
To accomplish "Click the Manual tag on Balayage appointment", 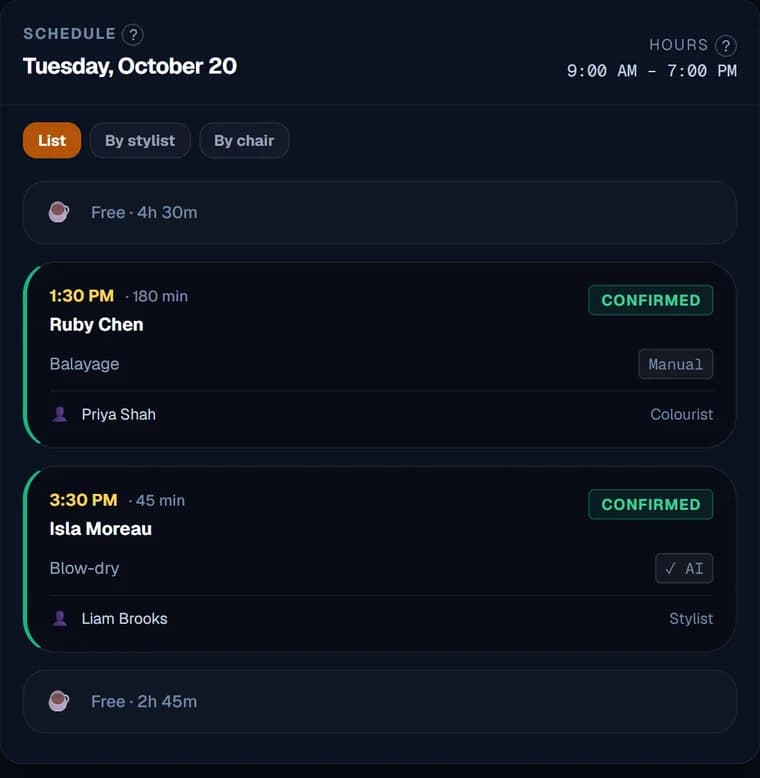I will tap(676, 364).
